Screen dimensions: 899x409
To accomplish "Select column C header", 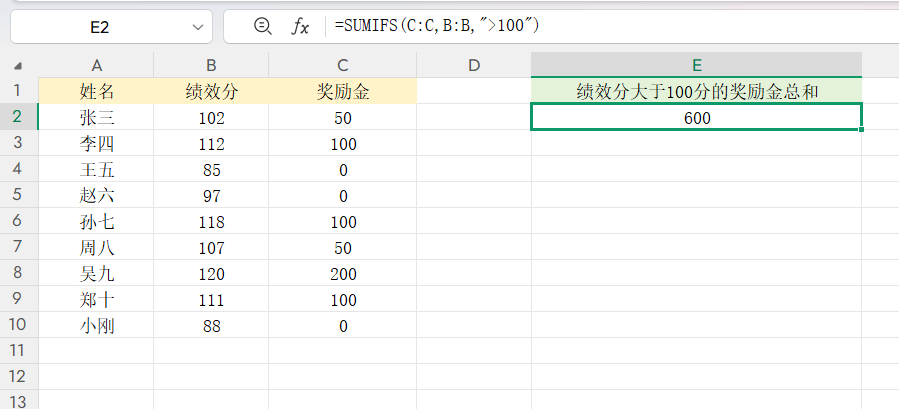I will [x=343, y=65].
